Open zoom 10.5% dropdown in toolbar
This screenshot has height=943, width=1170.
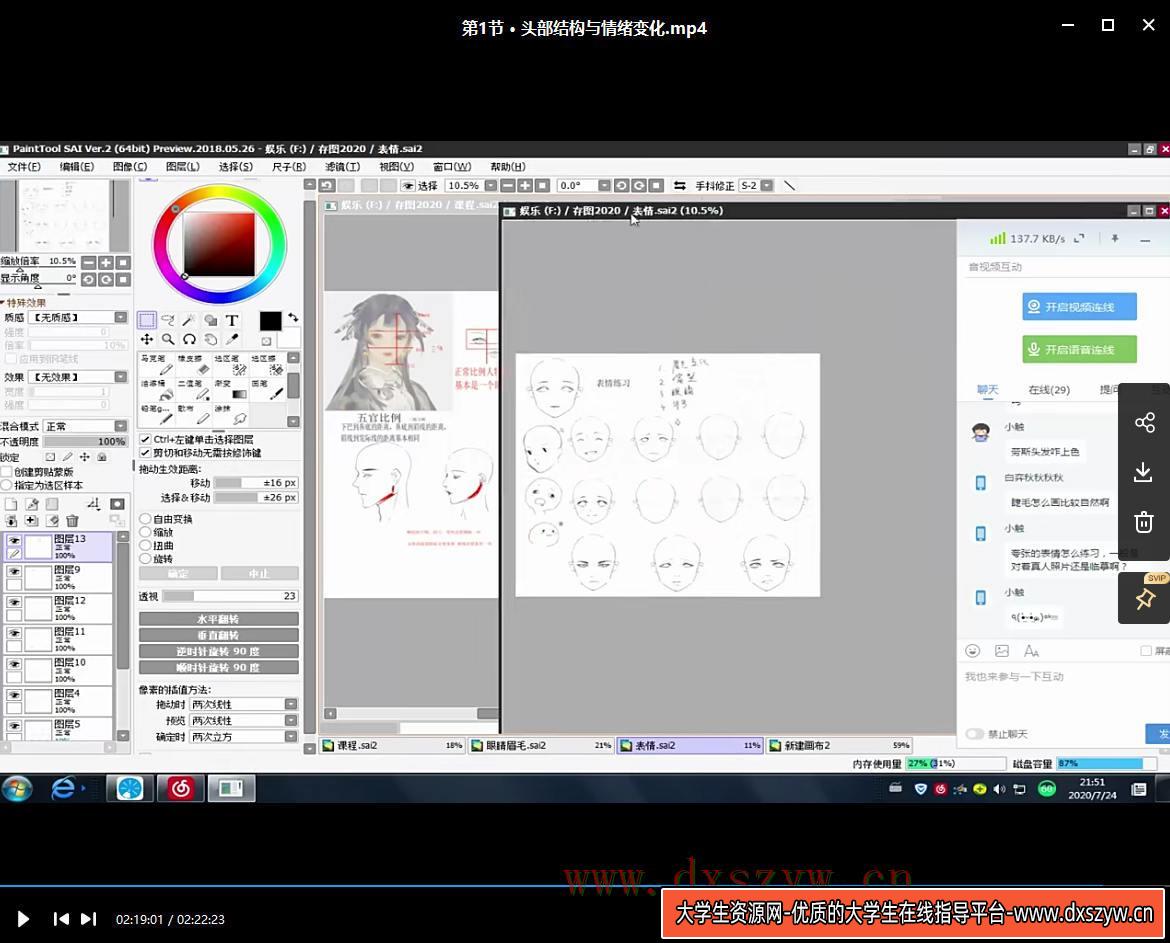point(491,186)
